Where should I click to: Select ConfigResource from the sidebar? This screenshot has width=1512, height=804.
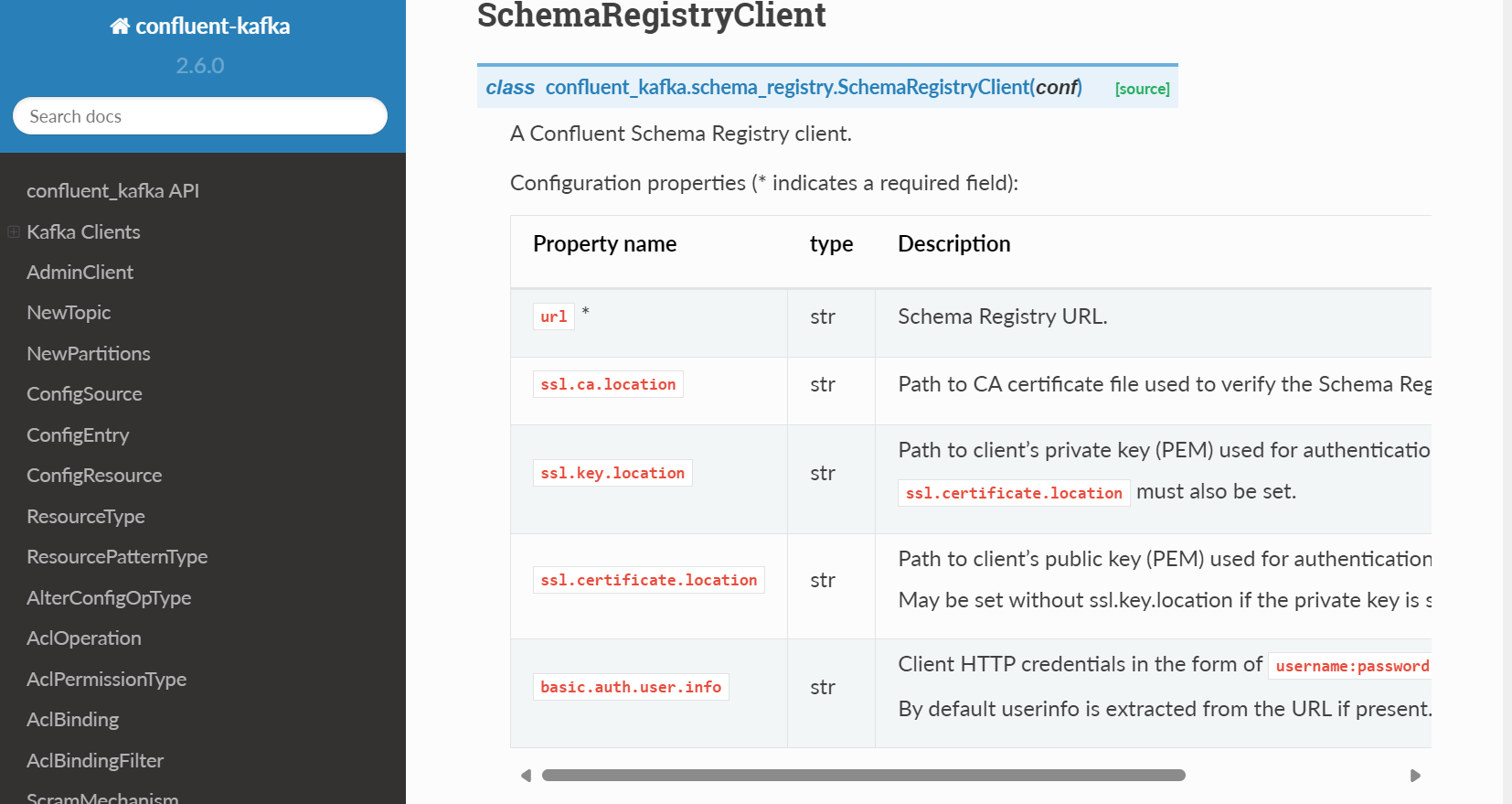(x=94, y=476)
